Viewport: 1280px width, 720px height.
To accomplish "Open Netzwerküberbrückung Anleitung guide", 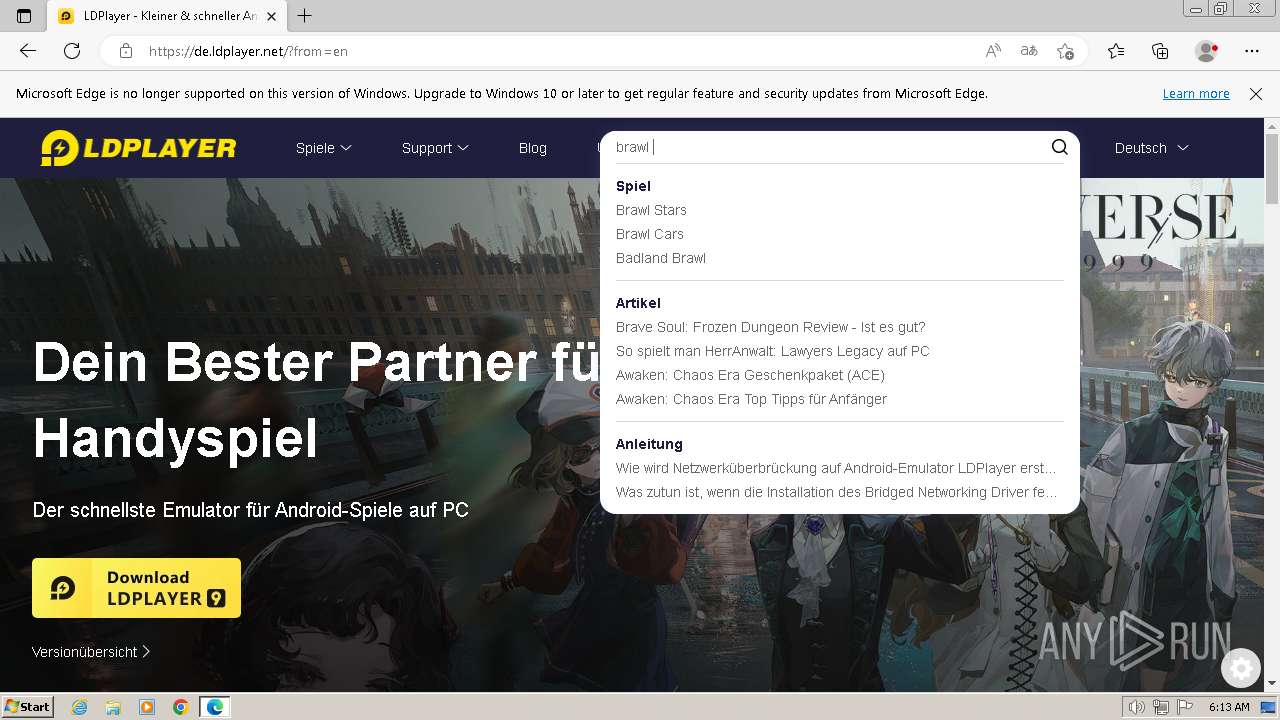I will pyautogui.click(x=836, y=468).
